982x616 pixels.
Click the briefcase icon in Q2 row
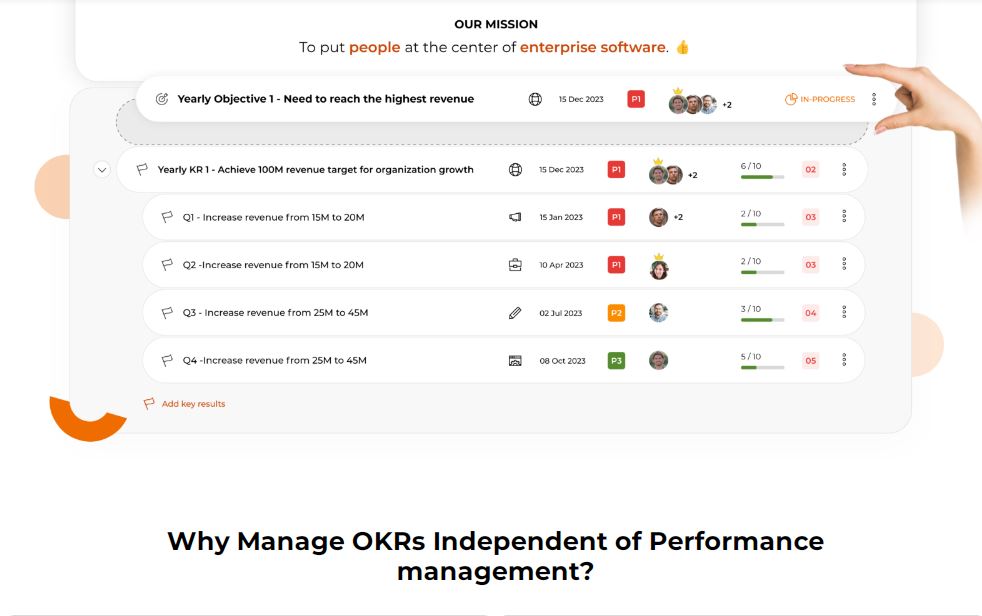click(515, 265)
